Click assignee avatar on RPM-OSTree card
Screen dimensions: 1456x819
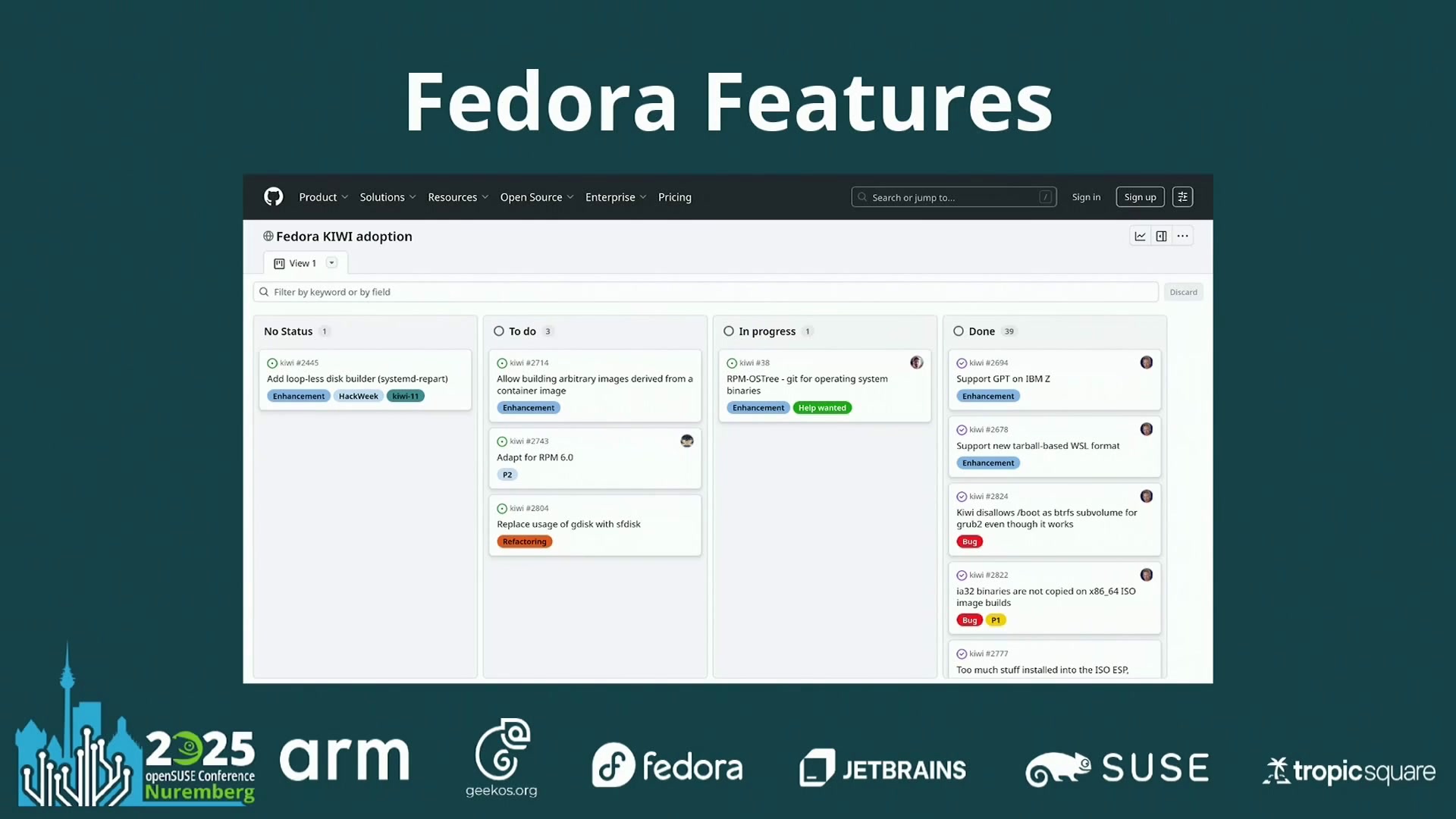coord(917,362)
